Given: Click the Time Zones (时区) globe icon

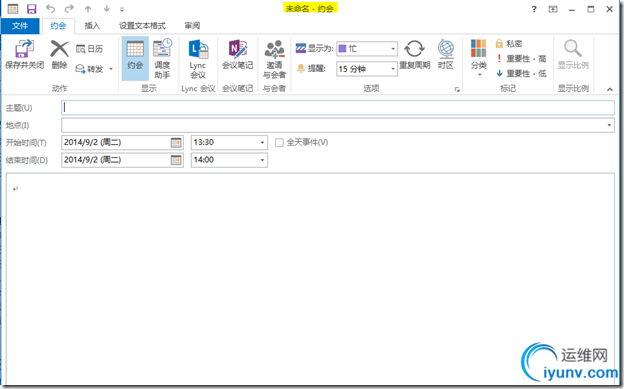Looking at the screenshot, I should [446, 49].
